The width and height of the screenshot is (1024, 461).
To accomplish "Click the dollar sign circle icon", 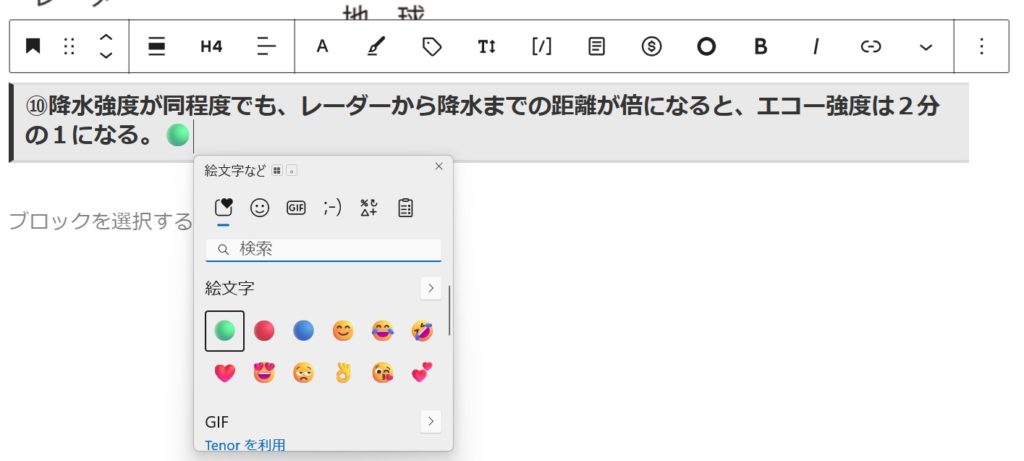I will click(x=651, y=46).
